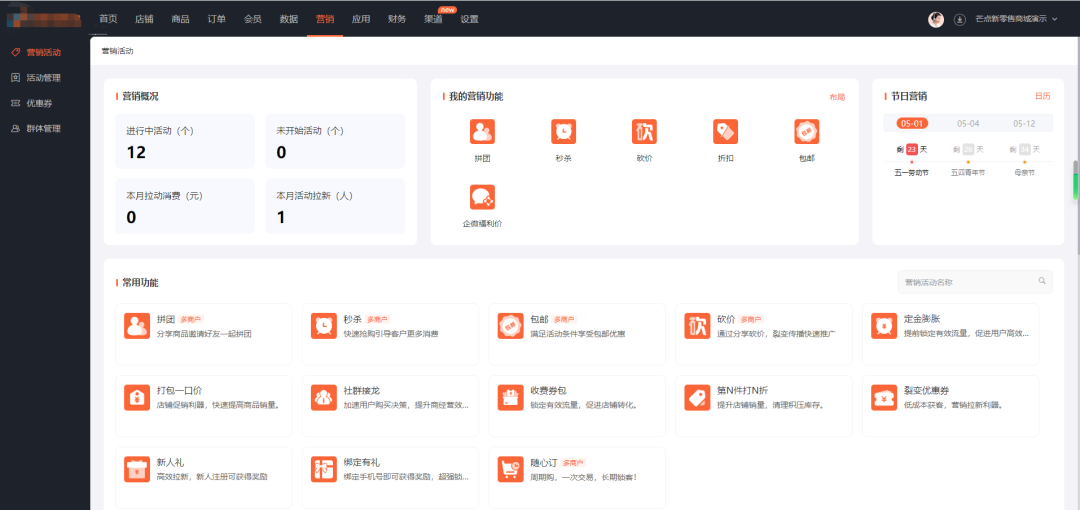The height and width of the screenshot is (510, 1080).
Task: Click the 进行中活动 count 12
Action: coord(136,152)
